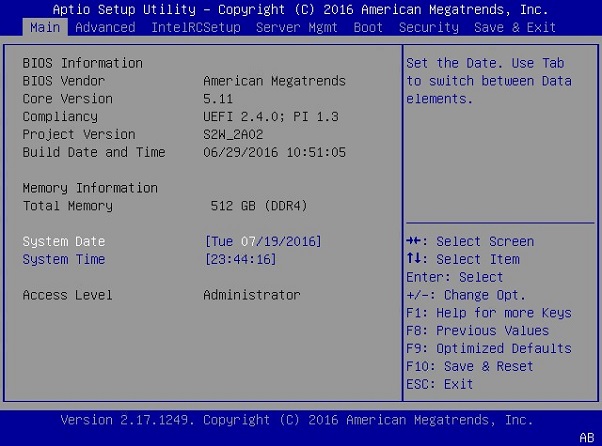The height and width of the screenshot is (446, 602).
Task: Choose F9: Optimized Defaults
Action: (x=488, y=349)
